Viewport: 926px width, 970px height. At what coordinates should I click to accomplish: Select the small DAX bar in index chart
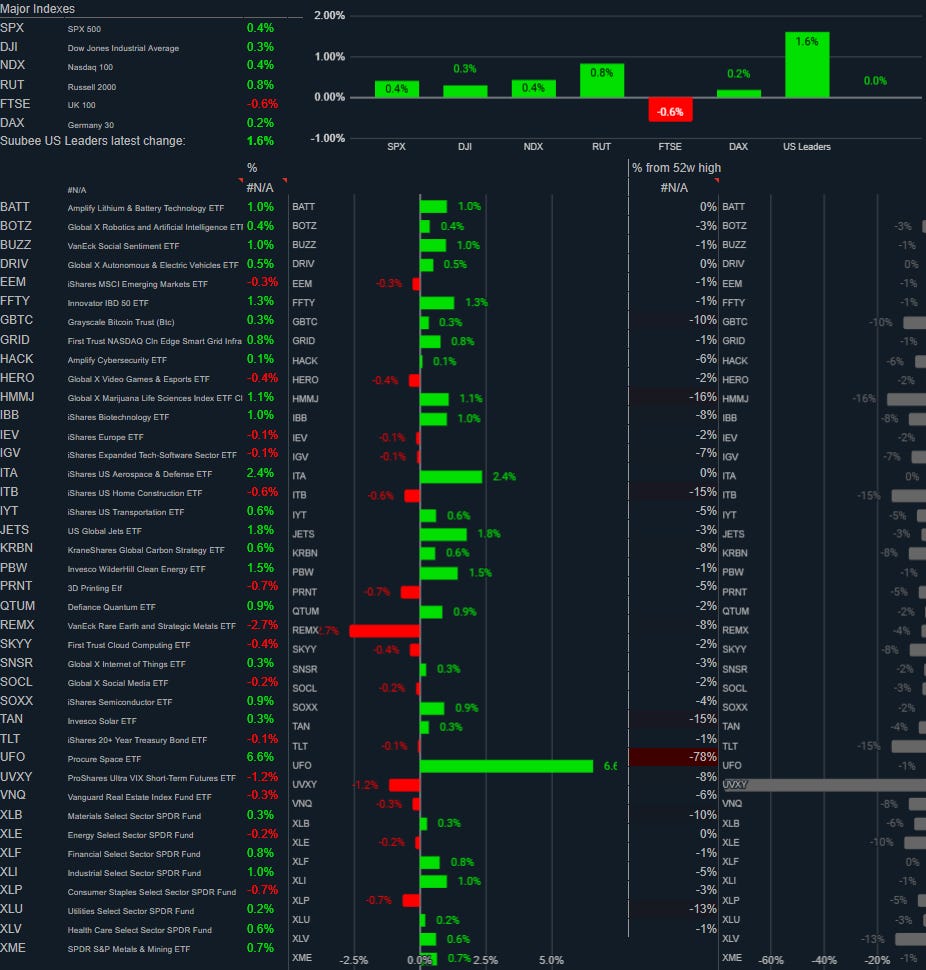click(x=739, y=94)
